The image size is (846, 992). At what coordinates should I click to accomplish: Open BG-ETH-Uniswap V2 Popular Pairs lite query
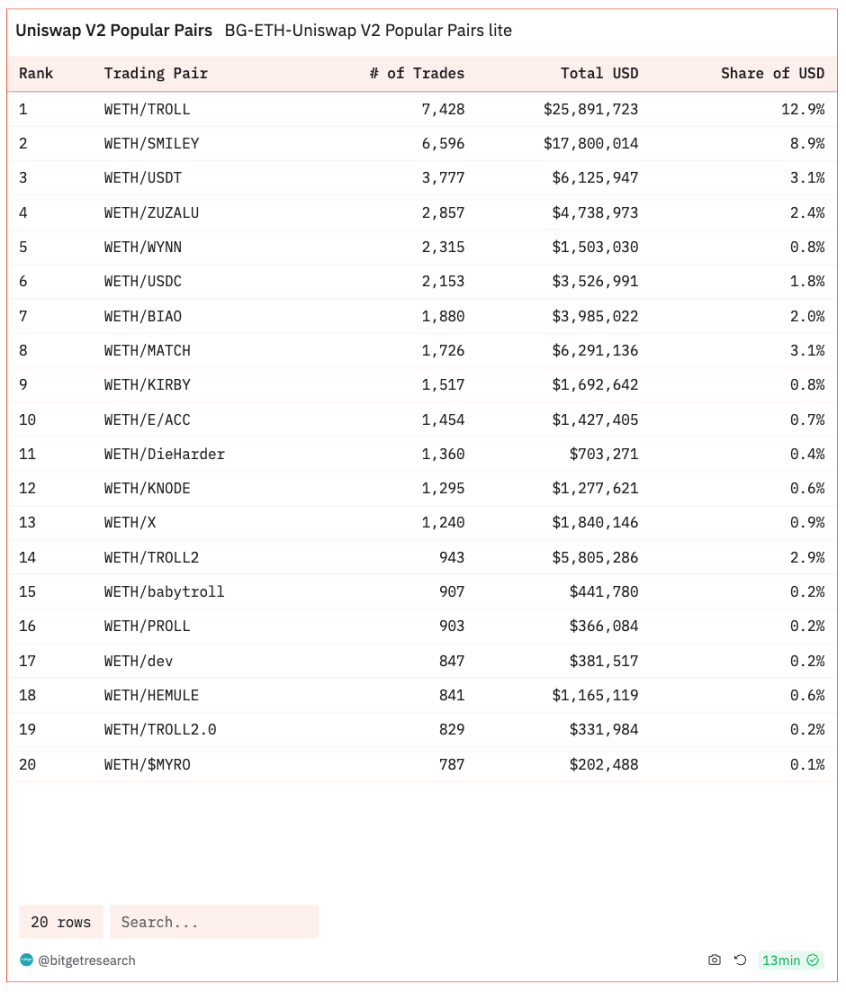[368, 30]
